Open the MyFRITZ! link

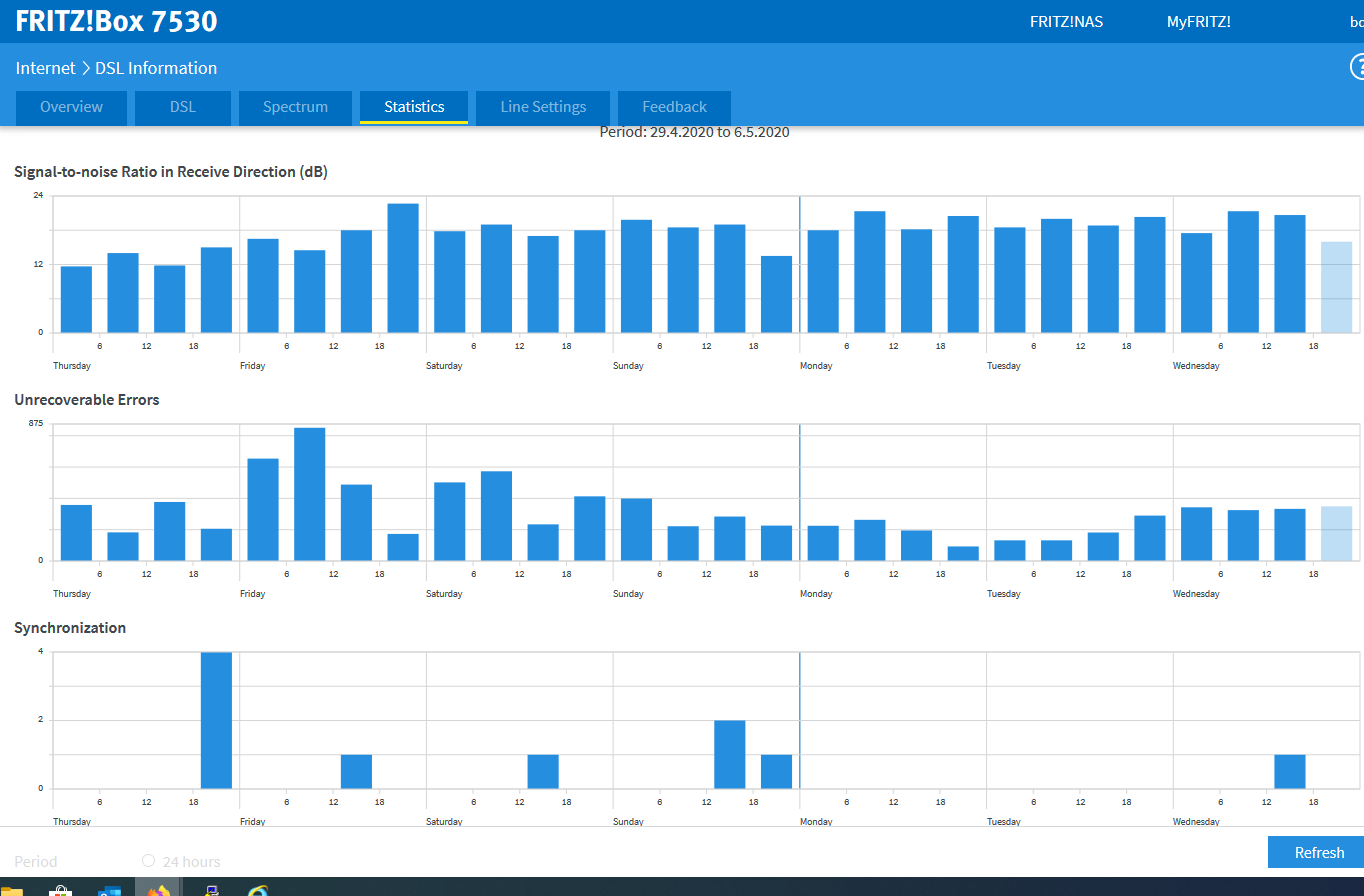click(x=1198, y=21)
